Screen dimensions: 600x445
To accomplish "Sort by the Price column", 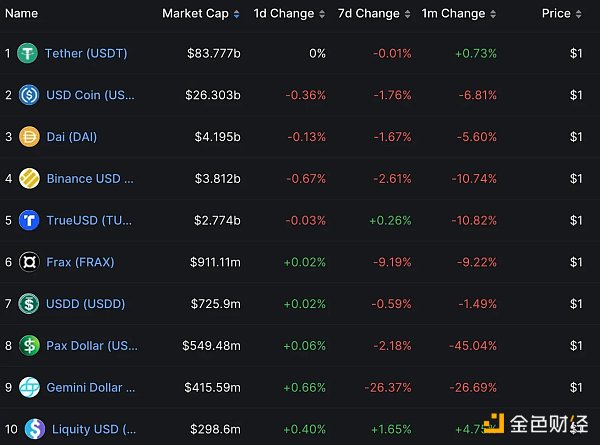I will coord(560,14).
